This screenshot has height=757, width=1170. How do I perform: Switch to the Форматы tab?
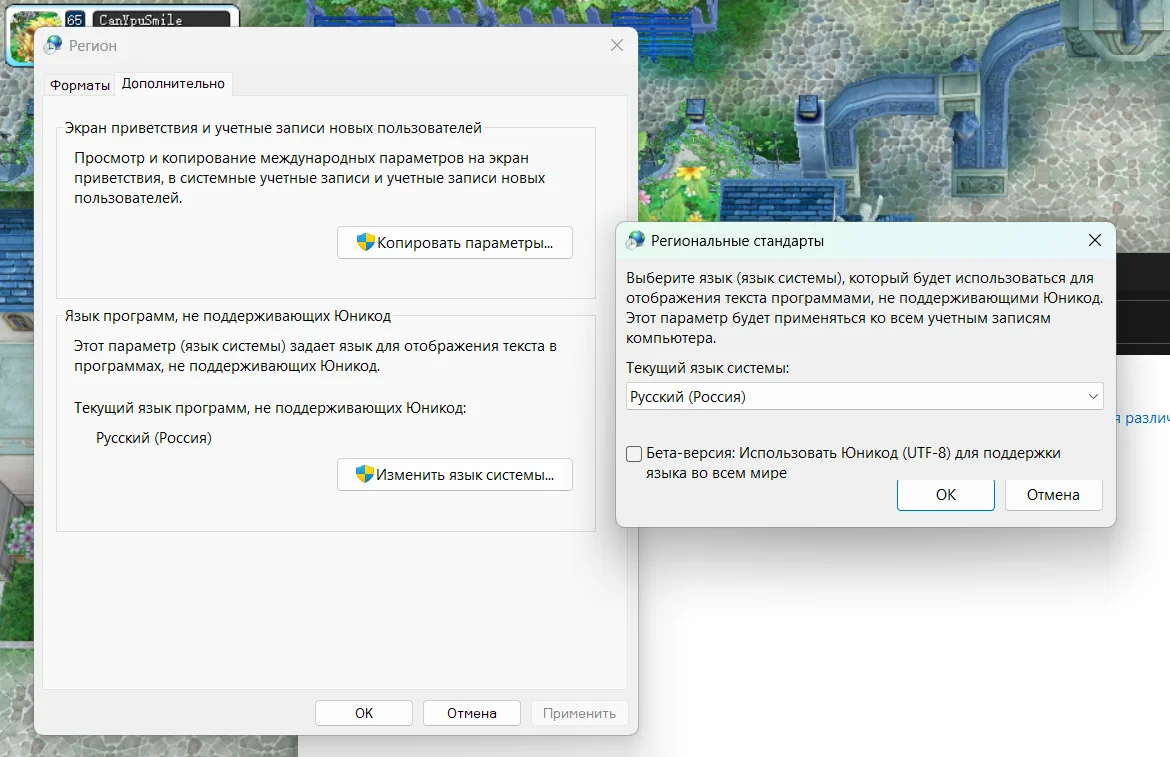80,85
